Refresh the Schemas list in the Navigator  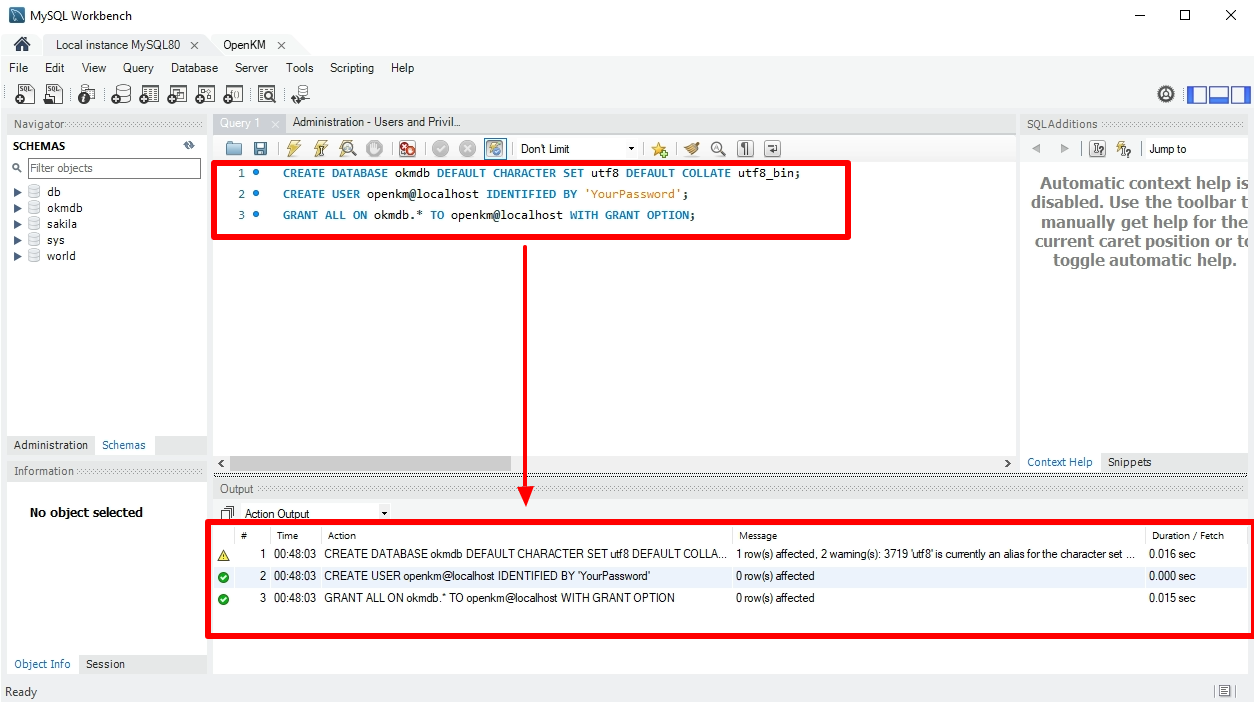click(189, 146)
